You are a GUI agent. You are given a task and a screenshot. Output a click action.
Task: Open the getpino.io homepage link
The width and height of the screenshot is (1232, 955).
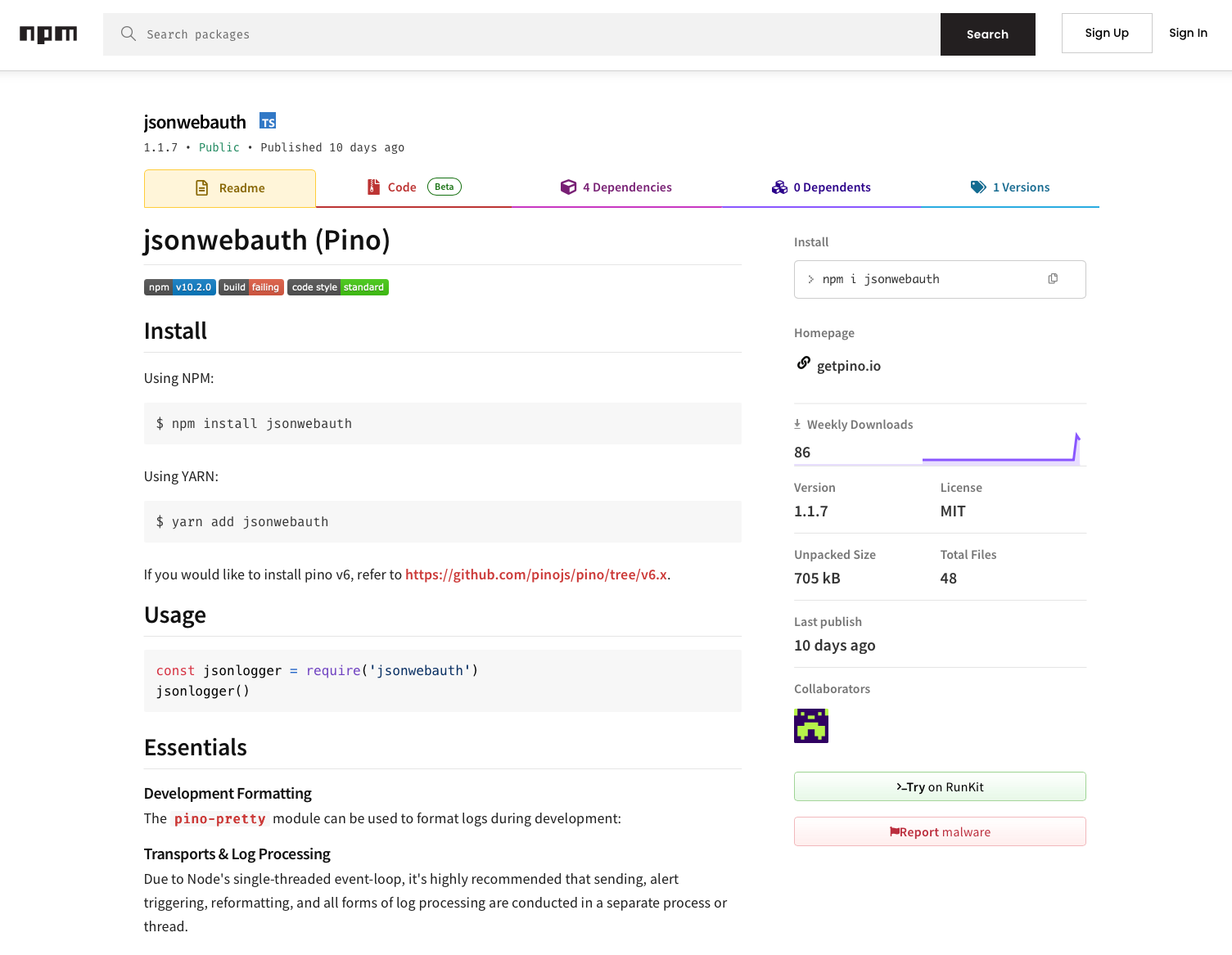(x=849, y=366)
